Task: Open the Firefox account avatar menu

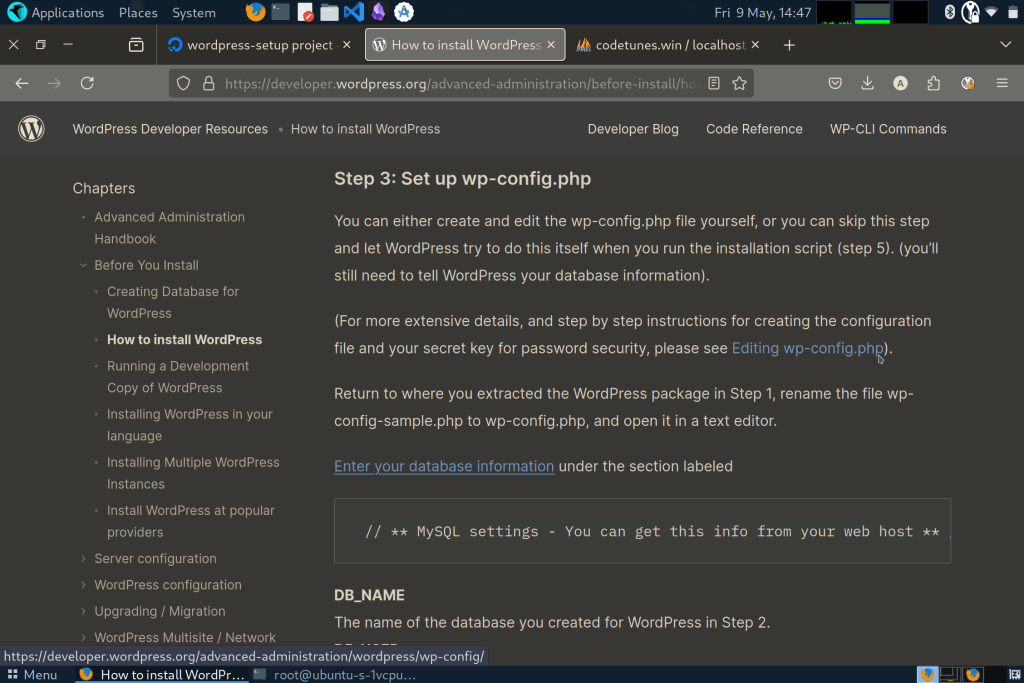Action: (x=901, y=83)
